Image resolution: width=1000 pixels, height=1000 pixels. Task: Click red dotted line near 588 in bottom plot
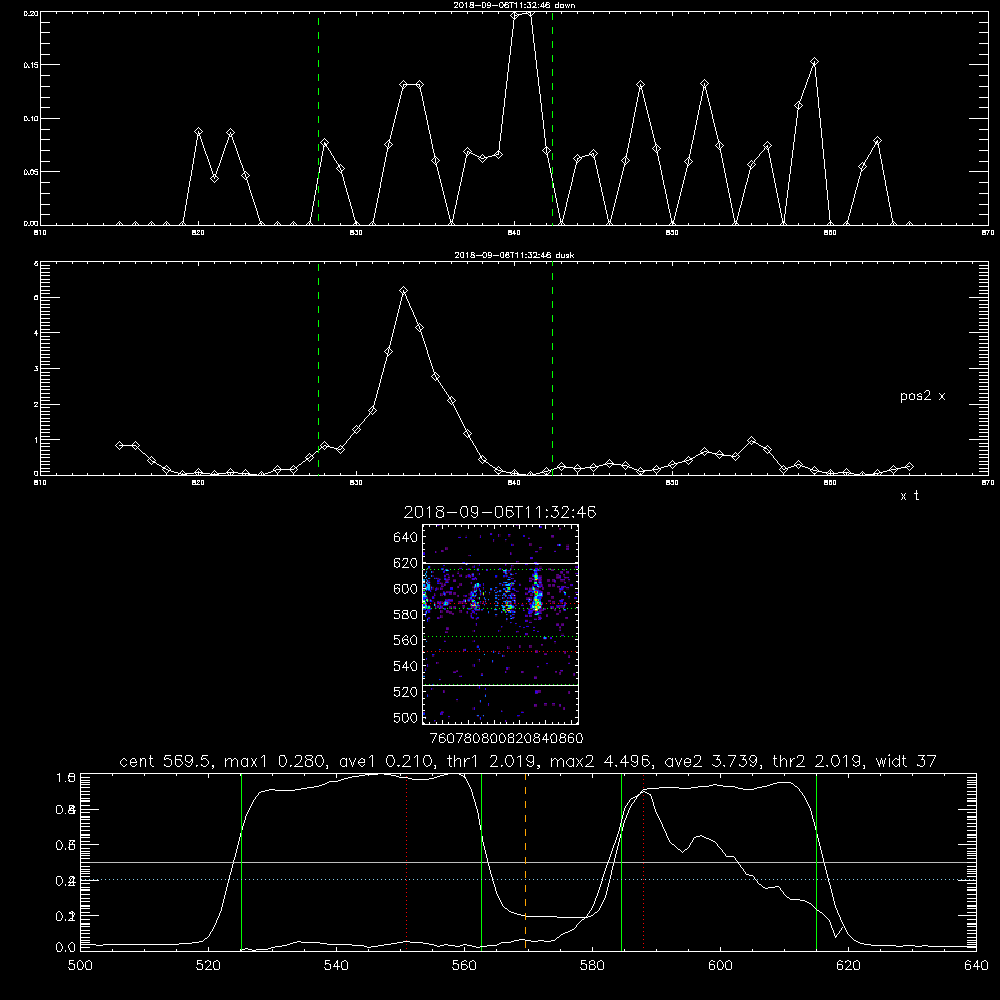pyautogui.click(x=643, y=861)
